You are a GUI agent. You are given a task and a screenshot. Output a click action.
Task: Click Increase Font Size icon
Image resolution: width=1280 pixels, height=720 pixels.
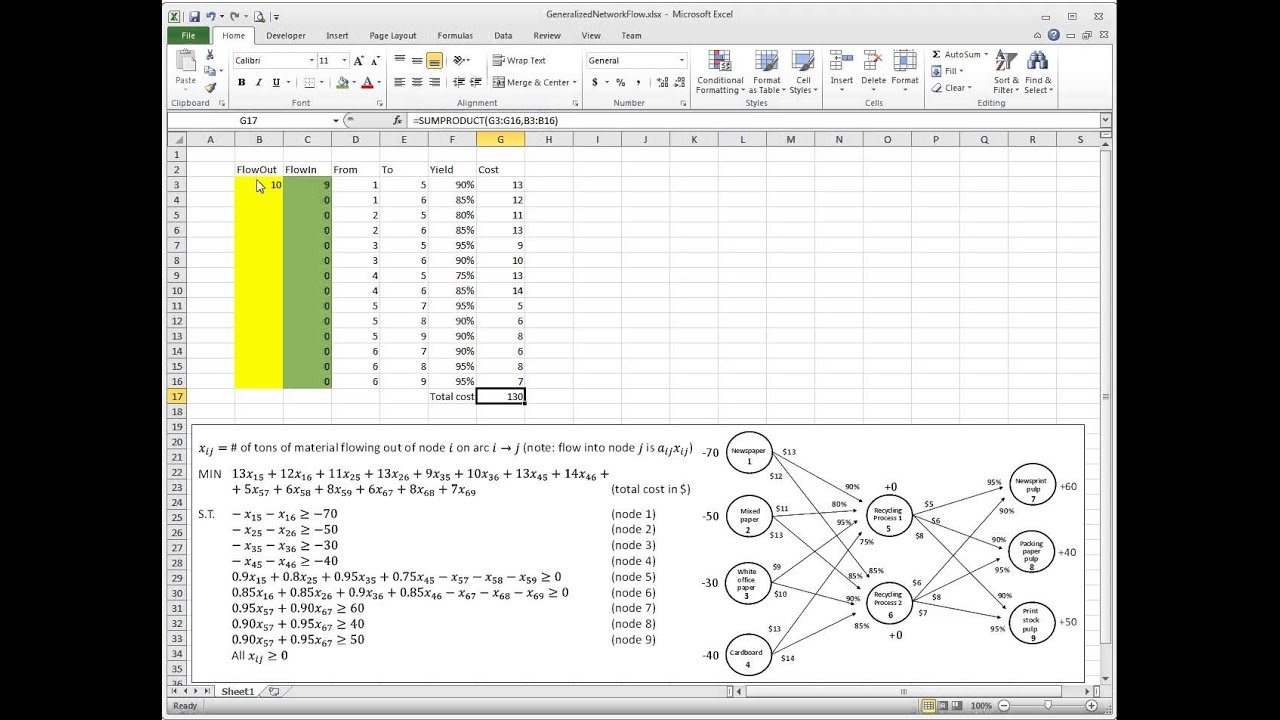358,61
